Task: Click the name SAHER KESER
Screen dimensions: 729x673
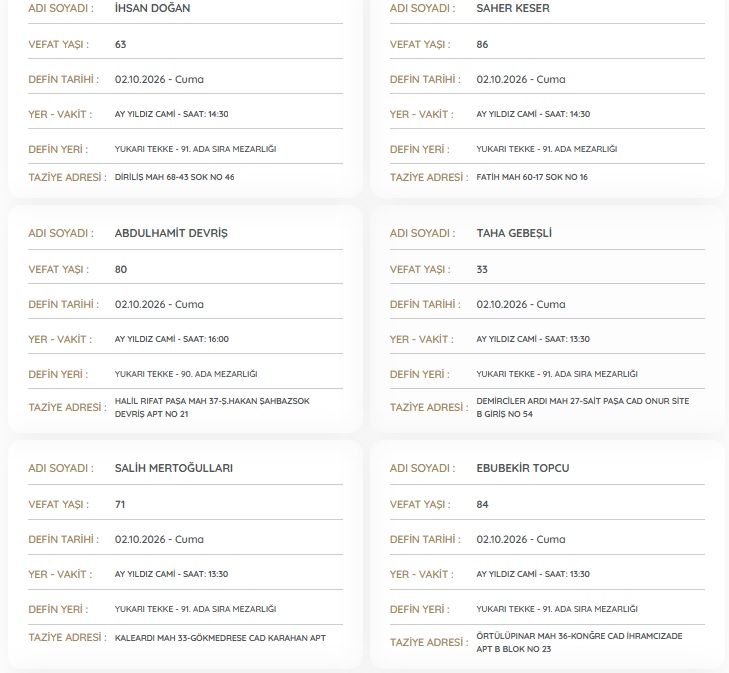Action: click(x=513, y=8)
